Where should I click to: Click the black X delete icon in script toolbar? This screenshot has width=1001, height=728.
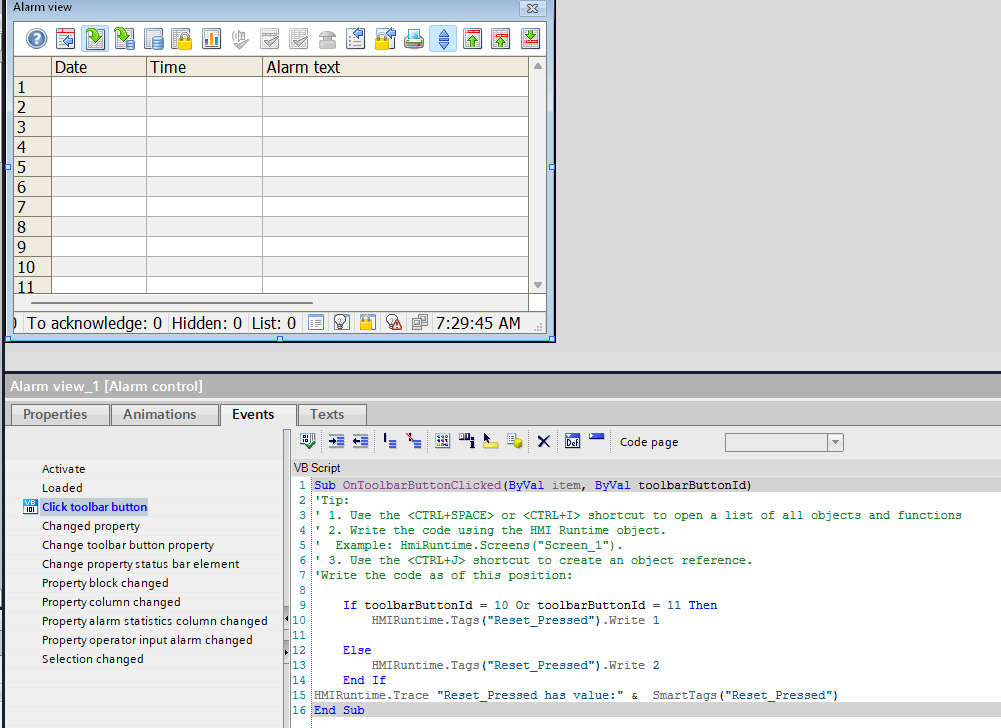click(543, 441)
